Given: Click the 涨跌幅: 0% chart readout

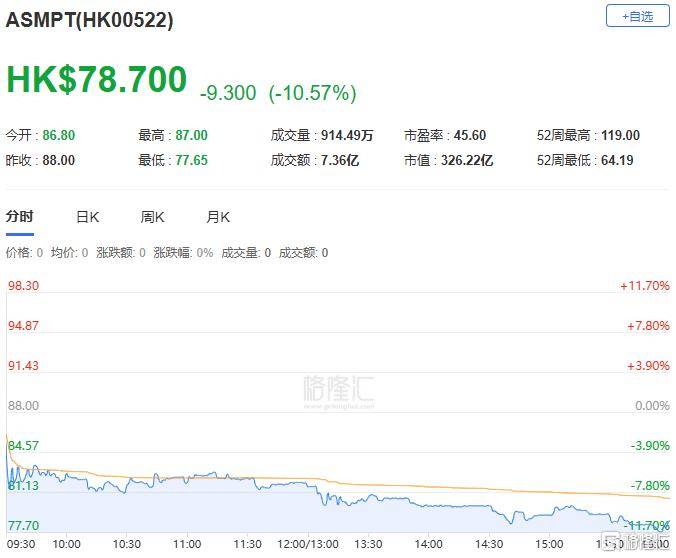Looking at the screenshot, I should tap(183, 253).
